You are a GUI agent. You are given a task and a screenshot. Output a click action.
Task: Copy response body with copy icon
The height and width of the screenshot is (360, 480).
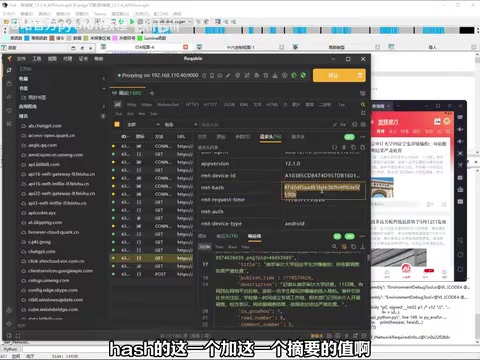tap(353, 247)
